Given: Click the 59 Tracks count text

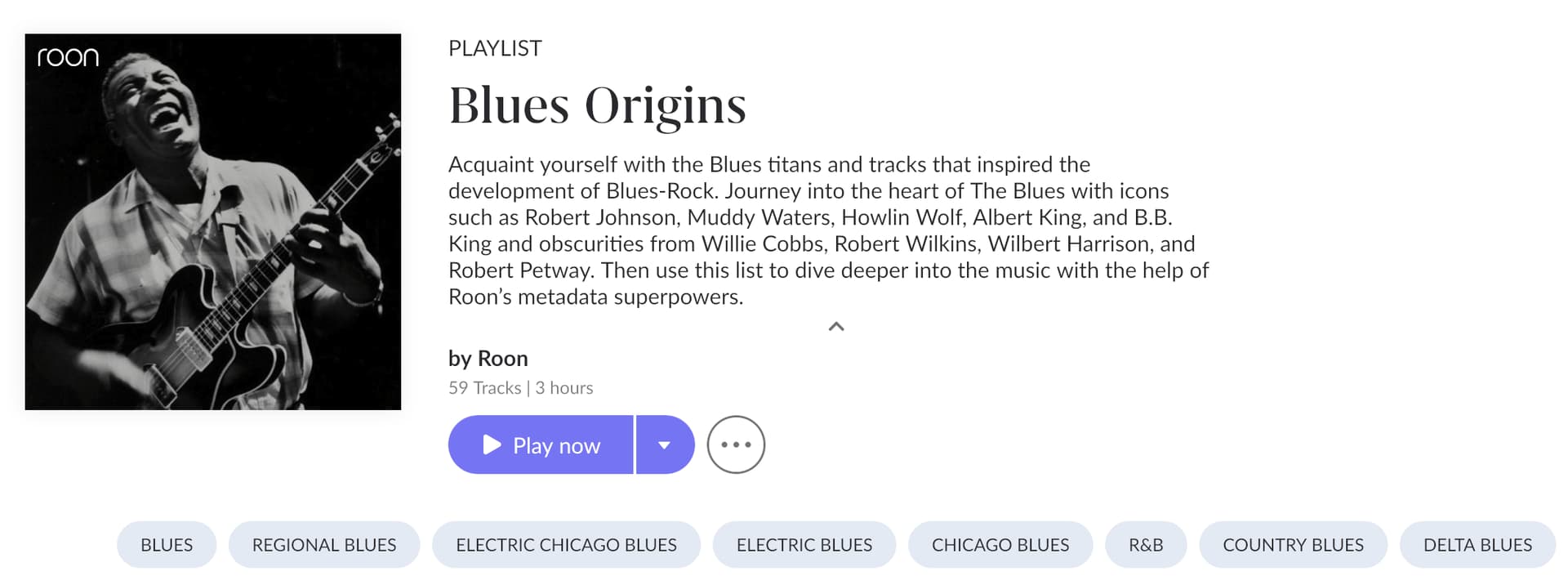Looking at the screenshot, I should pos(484,388).
